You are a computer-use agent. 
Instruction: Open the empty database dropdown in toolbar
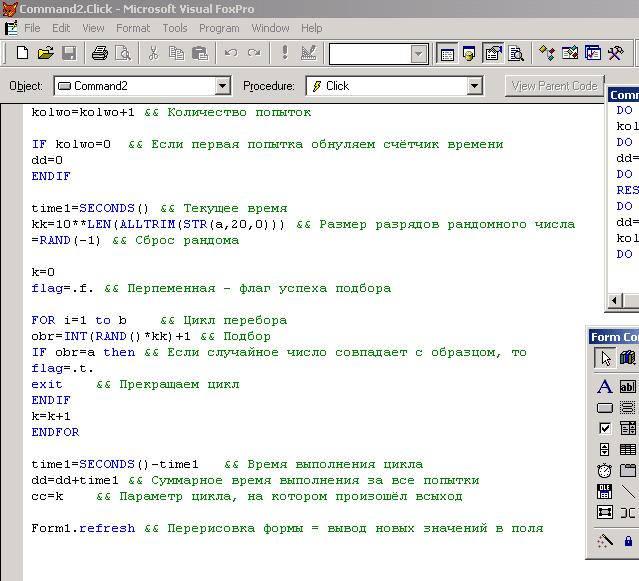[x=418, y=54]
